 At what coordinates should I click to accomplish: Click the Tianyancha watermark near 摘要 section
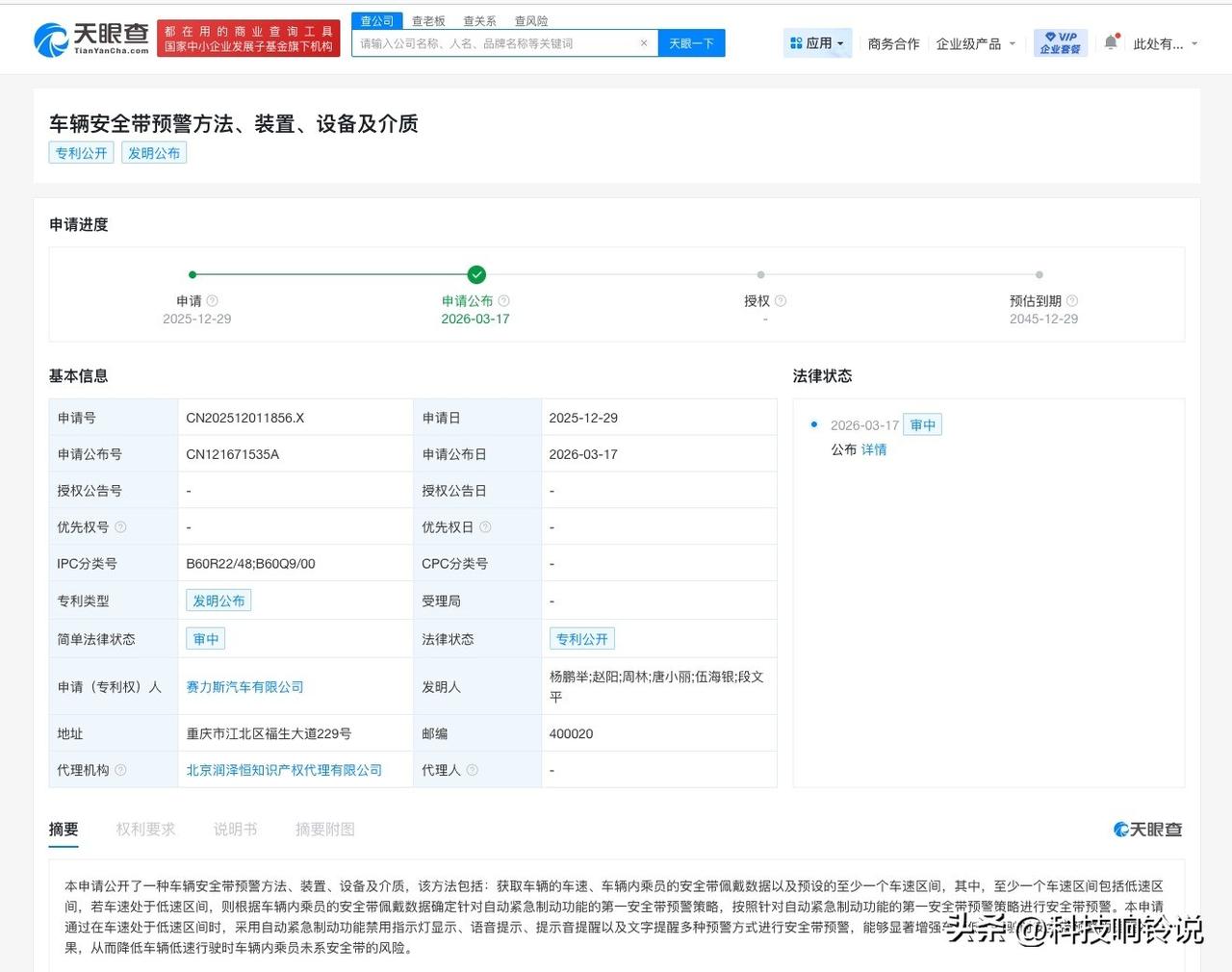(1147, 829)
